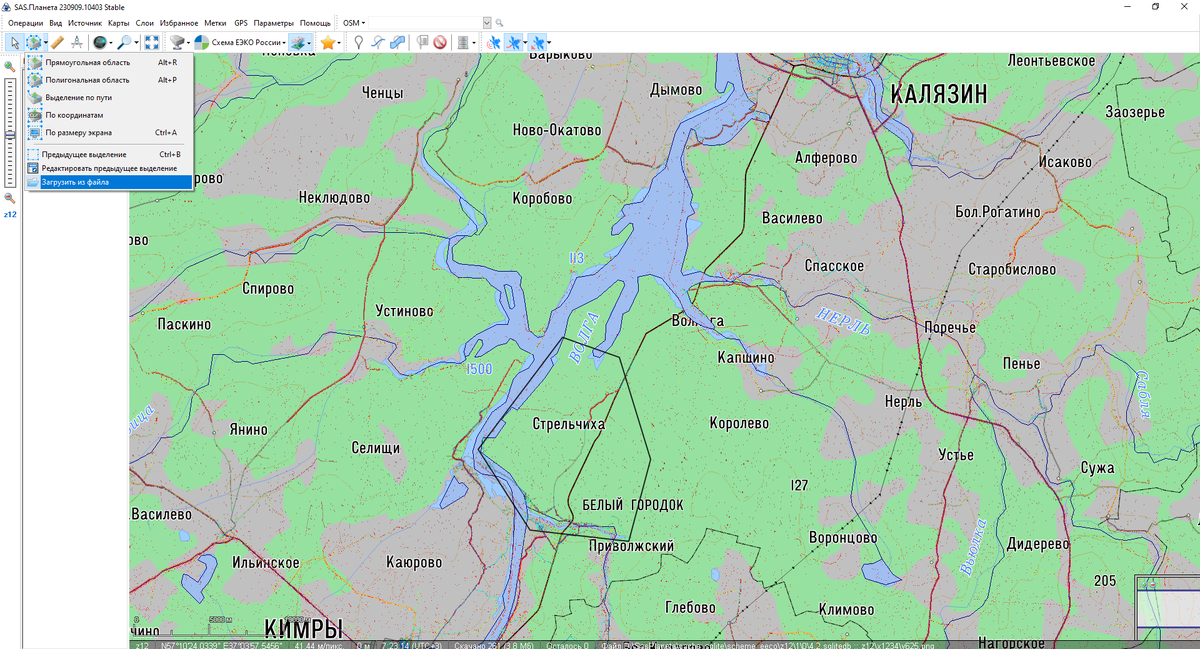The width and height of the screenshot is (1200, 649).
Task: Open the Схема ЕЭКО России map dropdown
Action: click(240, 42)
